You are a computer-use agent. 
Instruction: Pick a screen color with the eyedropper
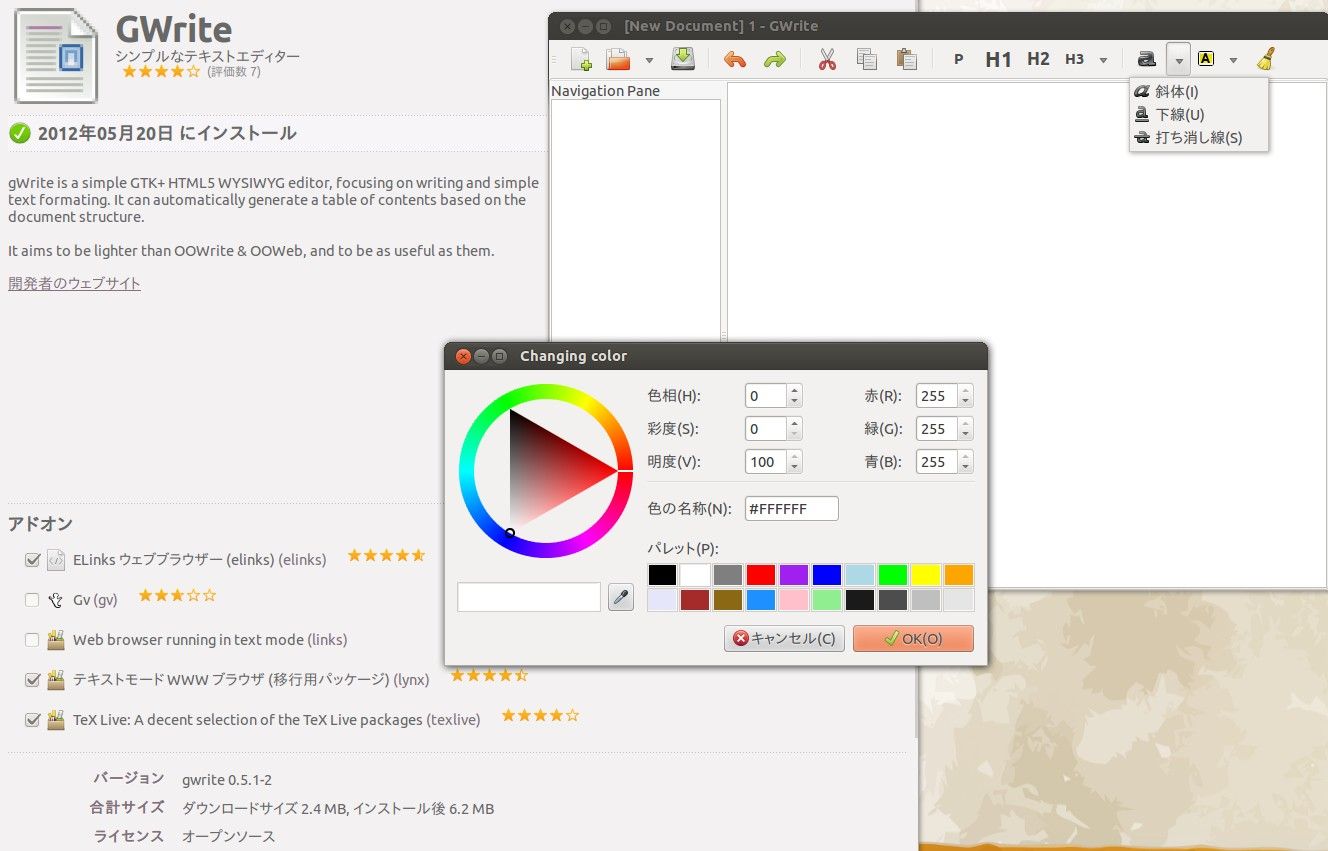pyautogui.click(x=621, y=598)
